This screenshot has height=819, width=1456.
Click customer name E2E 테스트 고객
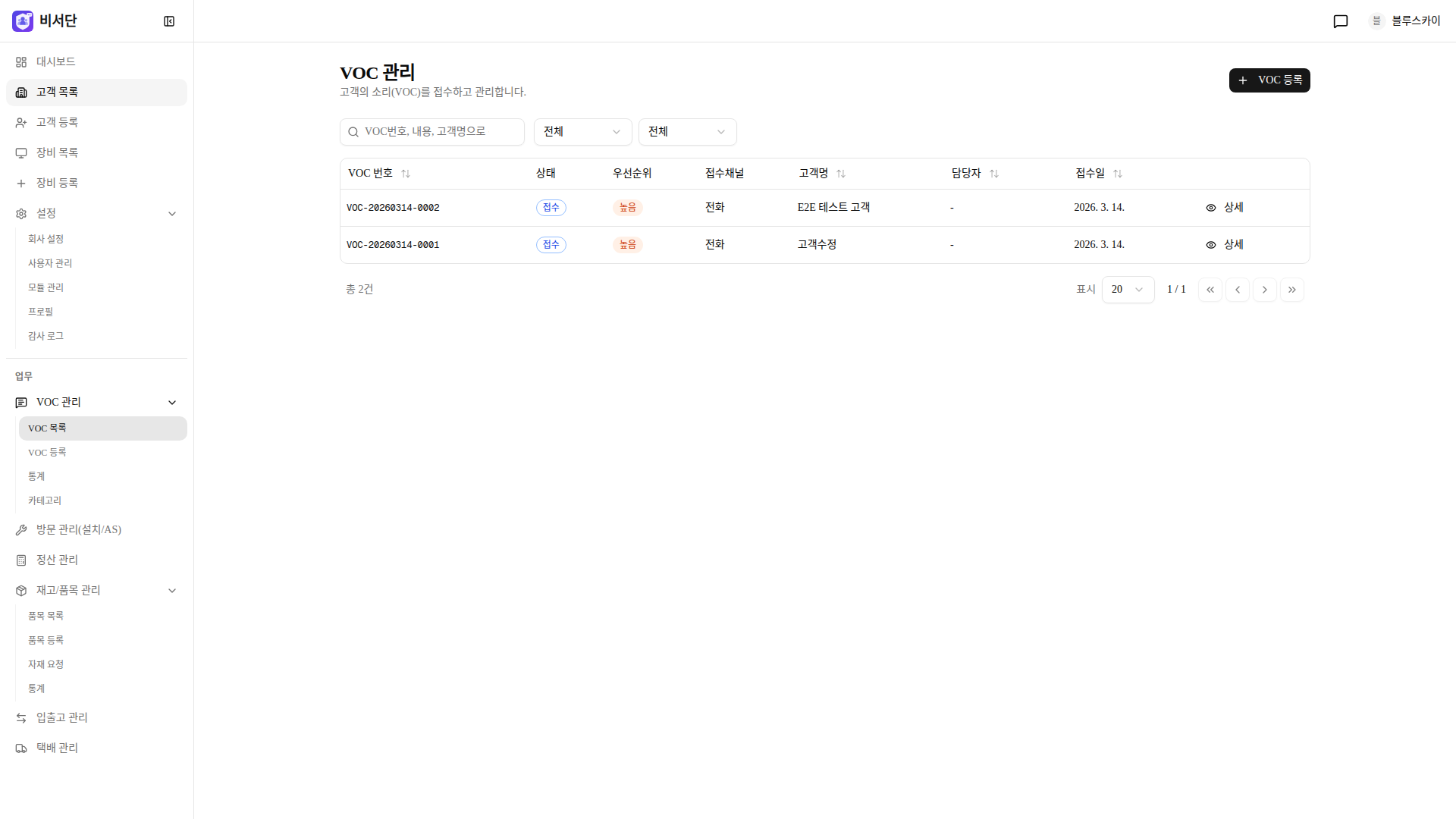click(x=833, y=208)
